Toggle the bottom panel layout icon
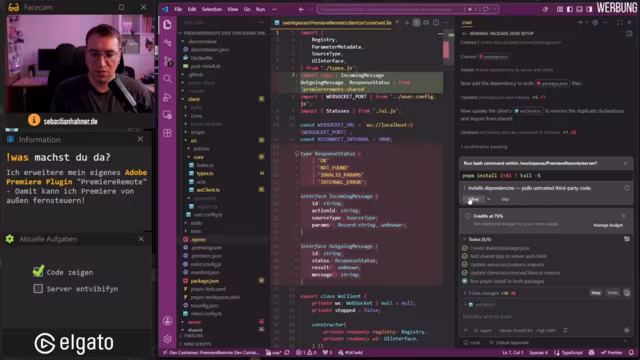 [579, 9]
